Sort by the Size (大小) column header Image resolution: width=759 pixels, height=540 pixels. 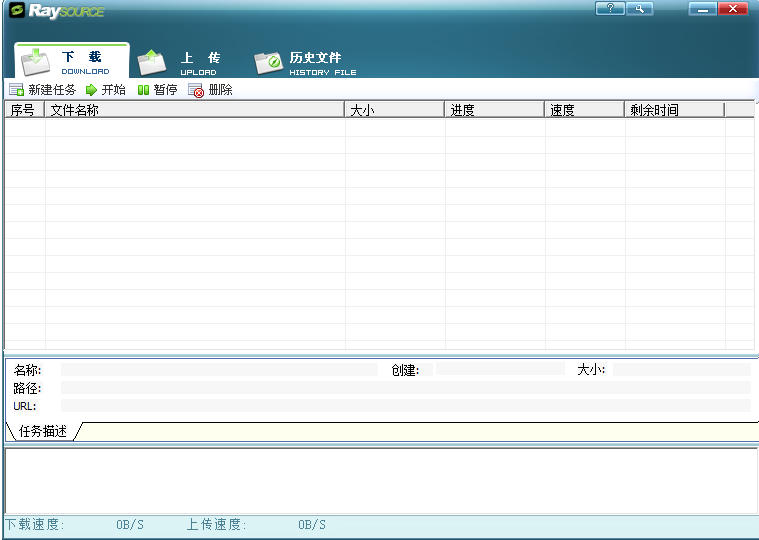(x=394, y=110)
